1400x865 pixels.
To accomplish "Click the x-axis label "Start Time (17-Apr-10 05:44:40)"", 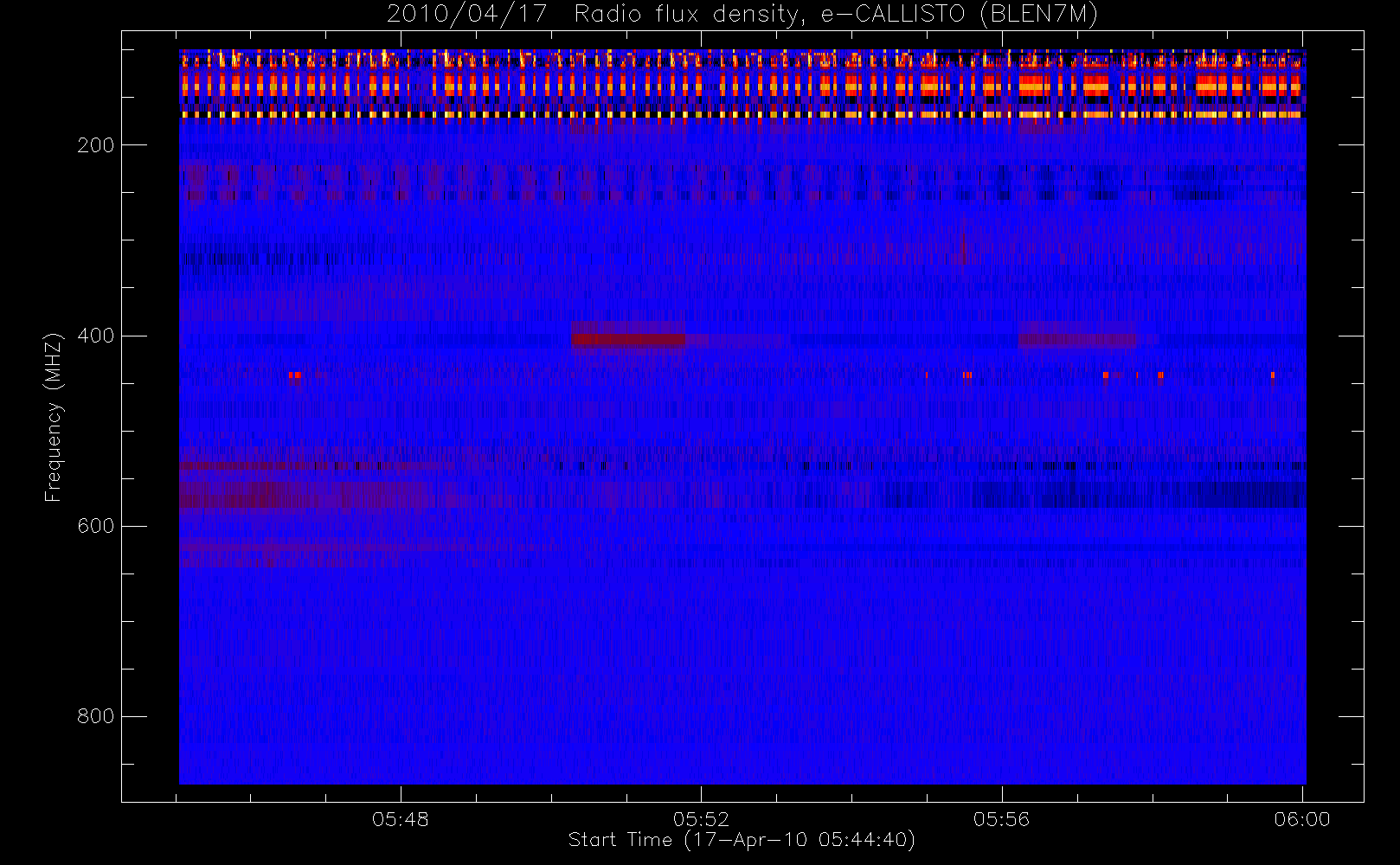I will click(742, 840).
